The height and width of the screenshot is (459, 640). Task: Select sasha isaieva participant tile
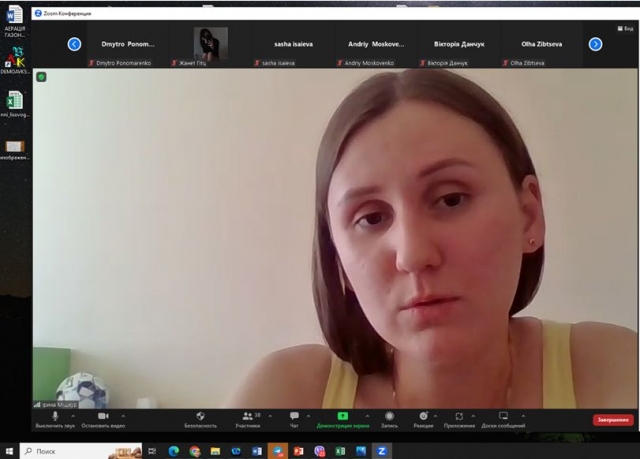point(293,44)
